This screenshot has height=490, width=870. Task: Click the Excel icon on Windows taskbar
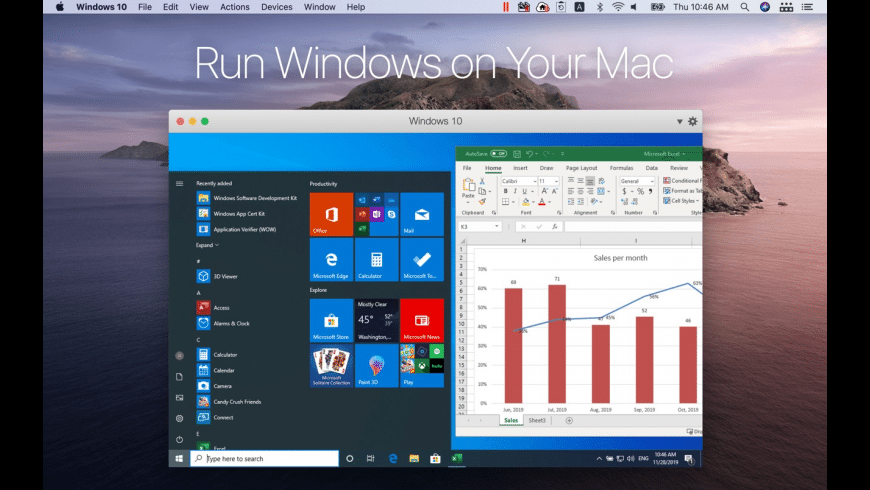coord(457,458)
